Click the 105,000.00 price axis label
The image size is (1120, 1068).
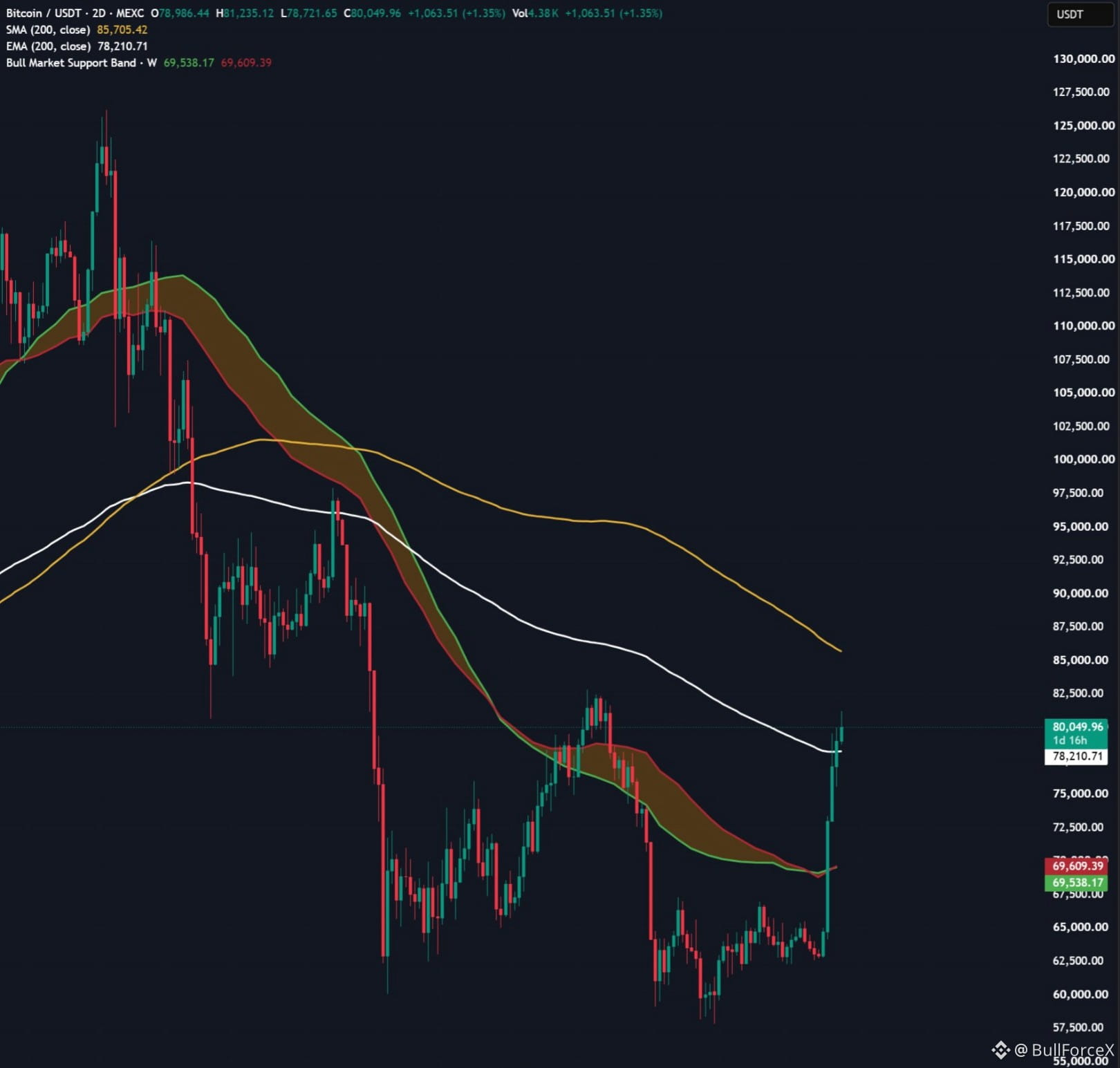pyautogui.click(x=1083, y=393)
